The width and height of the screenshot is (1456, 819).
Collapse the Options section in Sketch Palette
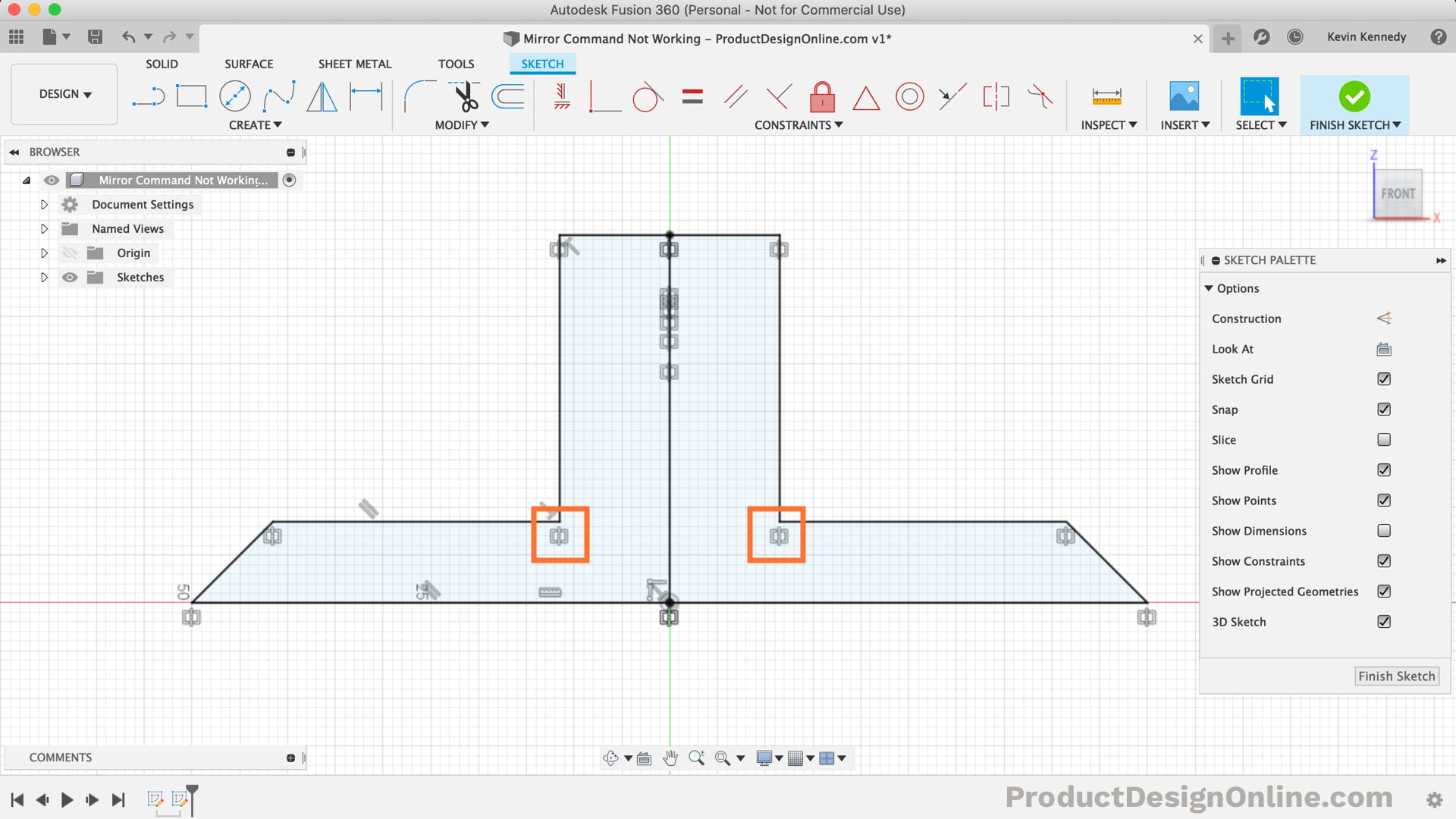[x=1211, y=288]
